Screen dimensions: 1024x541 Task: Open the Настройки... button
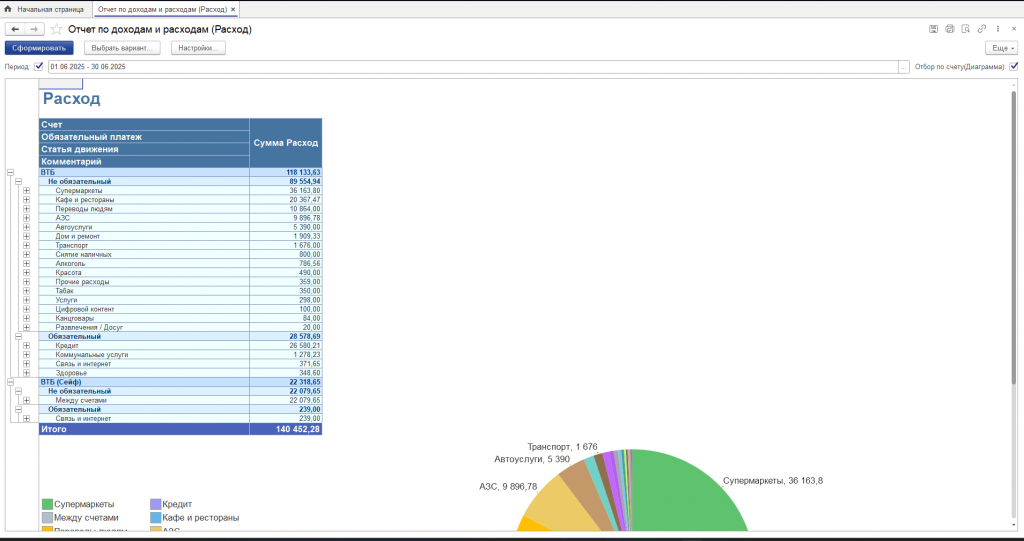(x=199, y=48)
